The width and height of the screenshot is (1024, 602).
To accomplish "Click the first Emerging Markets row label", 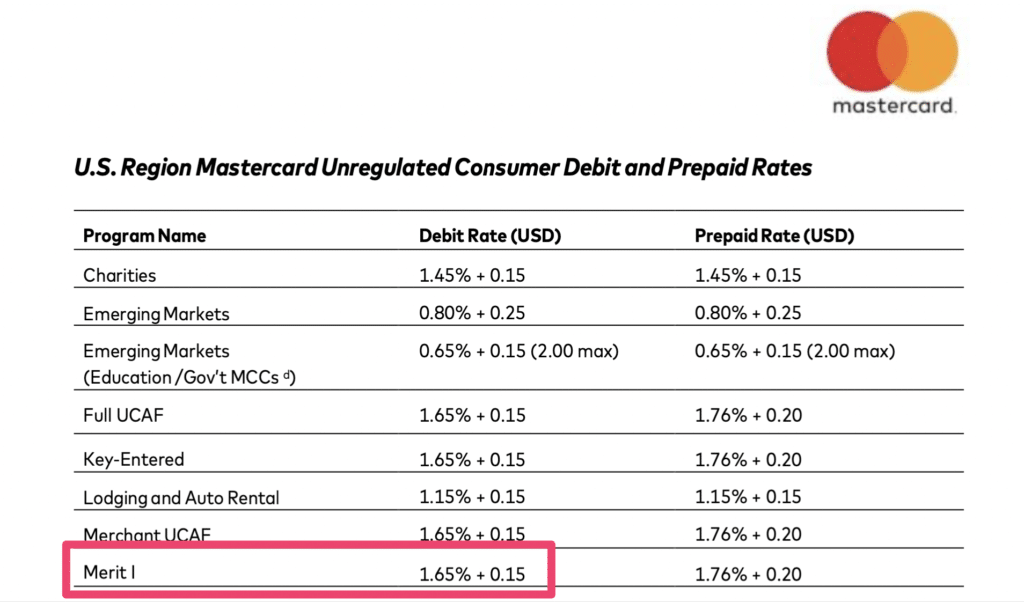I will (x=156, y=314).
